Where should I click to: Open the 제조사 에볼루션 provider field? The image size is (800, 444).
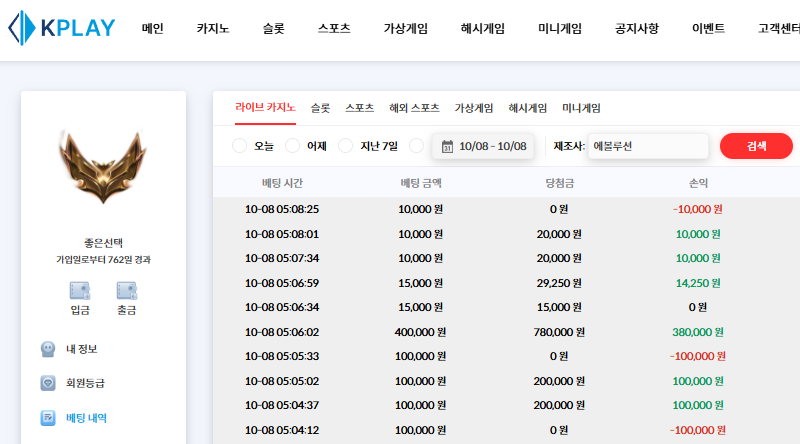[648, 146]
